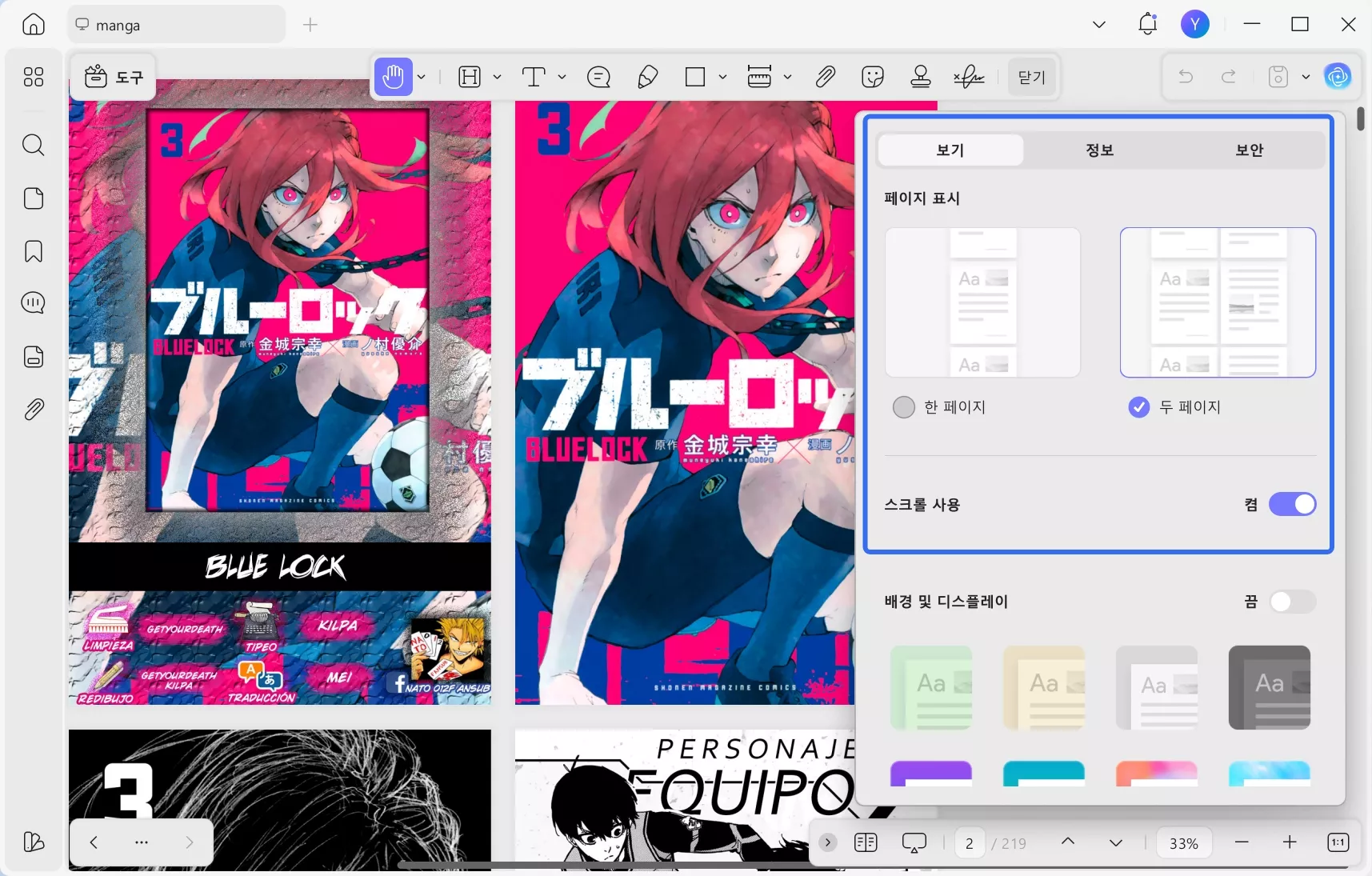Start slideshow presentation from bottom bar
This screenshot has width=1372, height=876.
click(914, 842)
